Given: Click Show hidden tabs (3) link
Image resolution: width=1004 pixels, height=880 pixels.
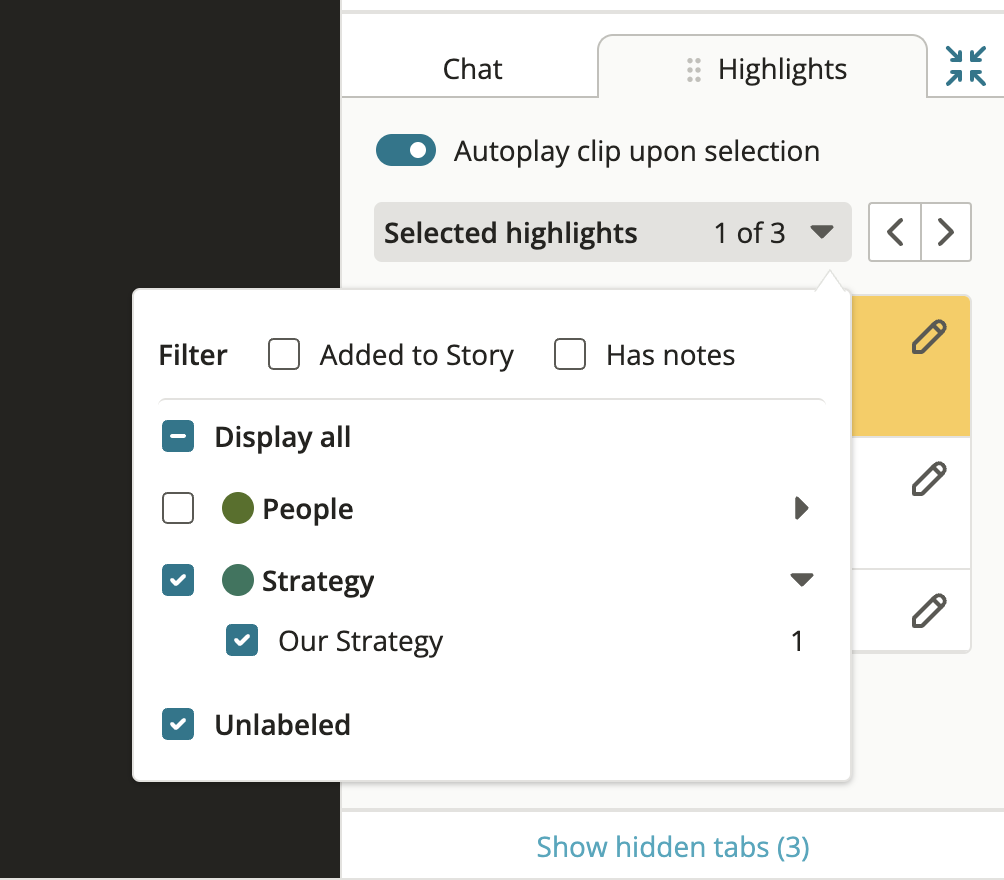Looking at the screenshot, I should coord(672,847).
